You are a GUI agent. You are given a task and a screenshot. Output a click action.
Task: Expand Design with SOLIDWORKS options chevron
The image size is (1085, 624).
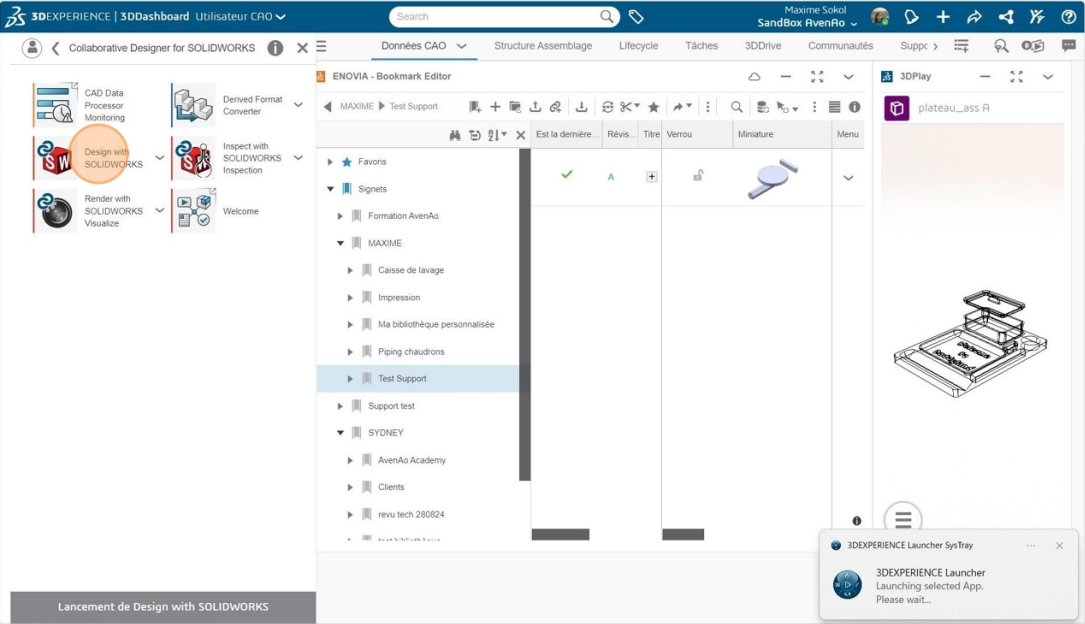pyautogui.click(x=160, y=158)
